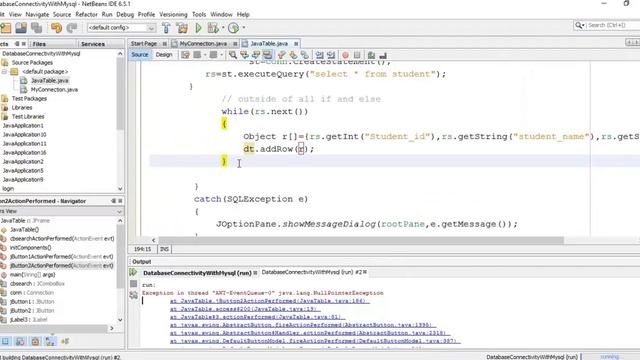Switch to the Start Page tab

tap(144, 44)
